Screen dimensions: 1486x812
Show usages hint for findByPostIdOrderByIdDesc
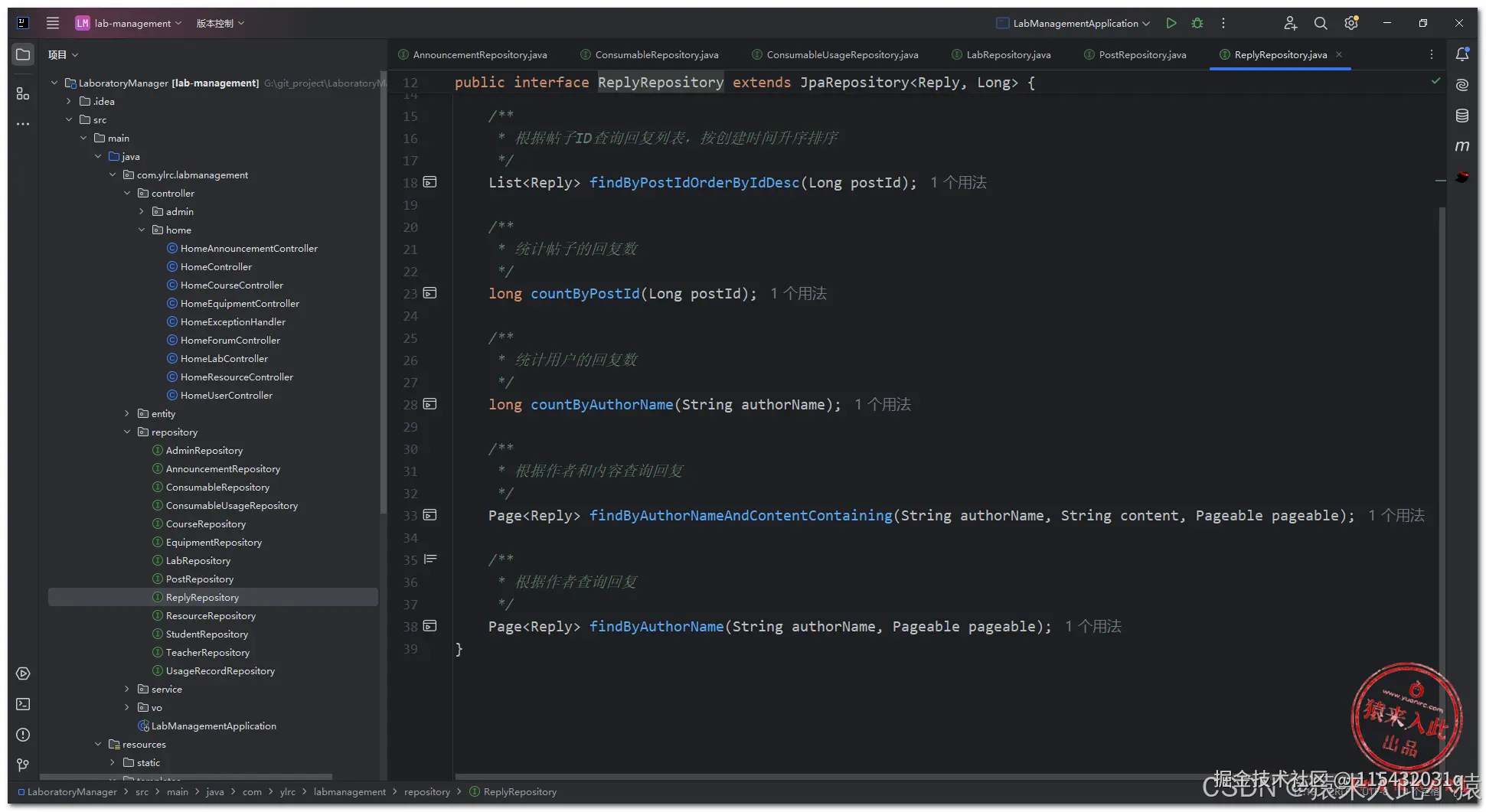click(959, 182)
